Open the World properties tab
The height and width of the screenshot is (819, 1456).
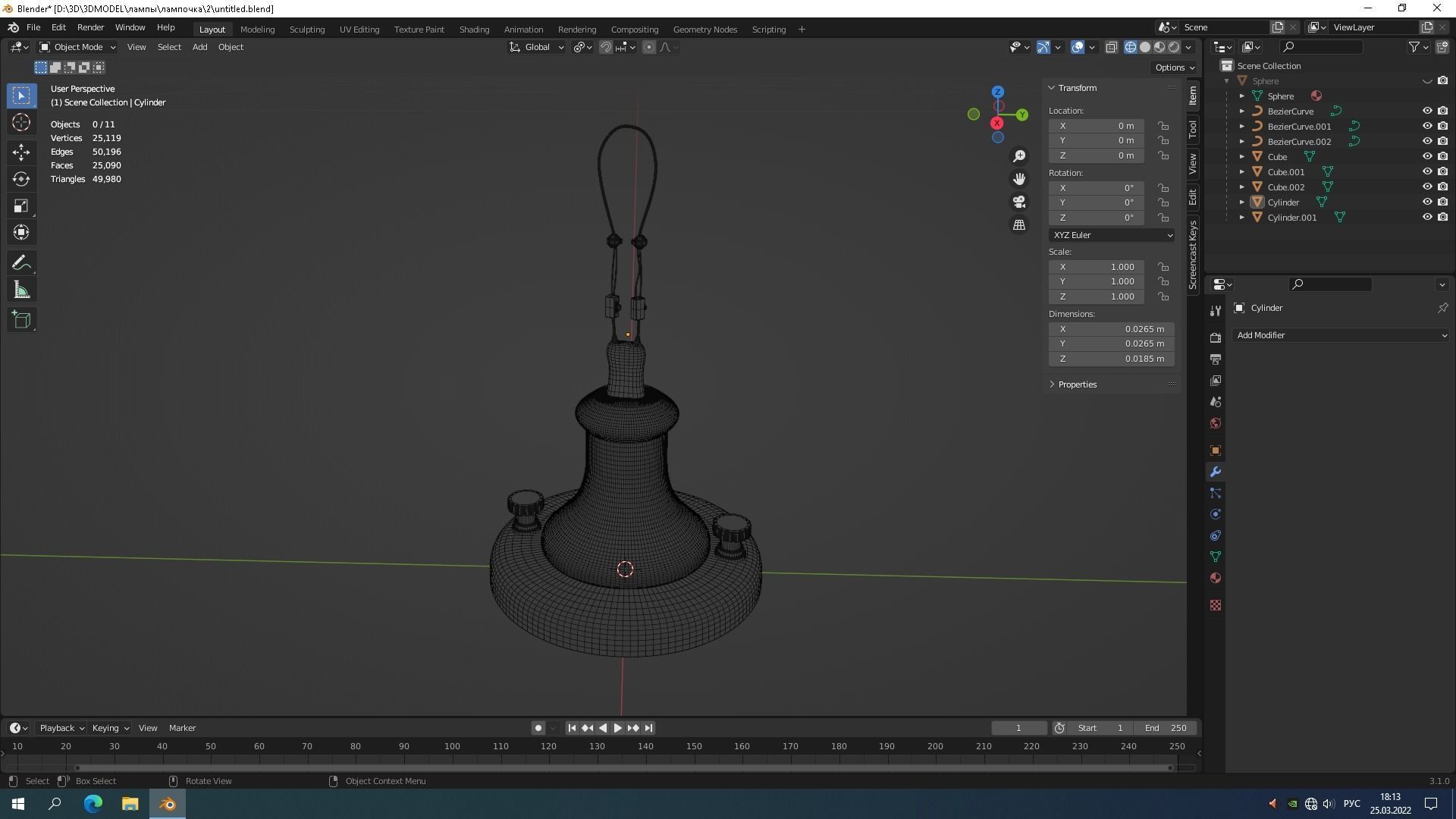pyautogui.click(x=1216, y=423)
